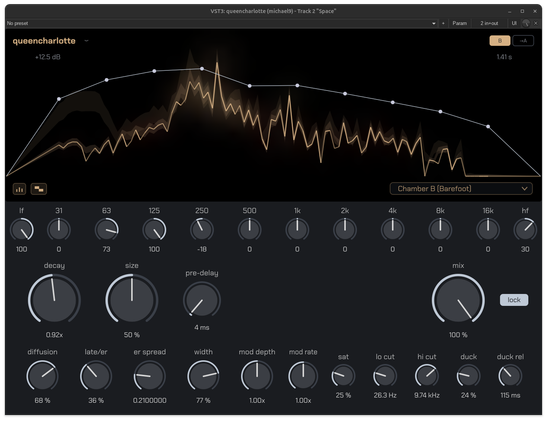
Task: Click the mix knob
Action: click(x=458, y=300)
